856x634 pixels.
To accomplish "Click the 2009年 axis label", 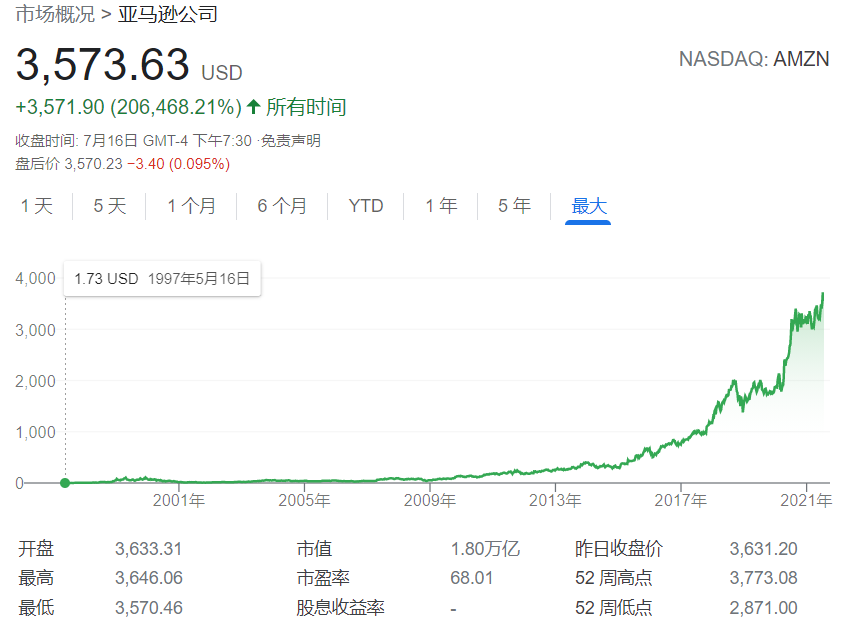I will tap(430, 500).
